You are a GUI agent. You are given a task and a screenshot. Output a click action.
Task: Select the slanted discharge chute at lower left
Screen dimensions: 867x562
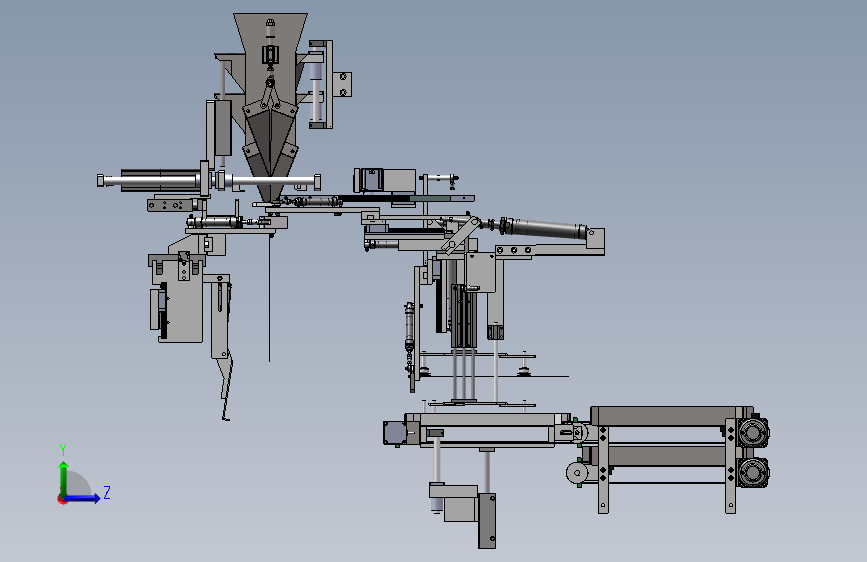227,387
